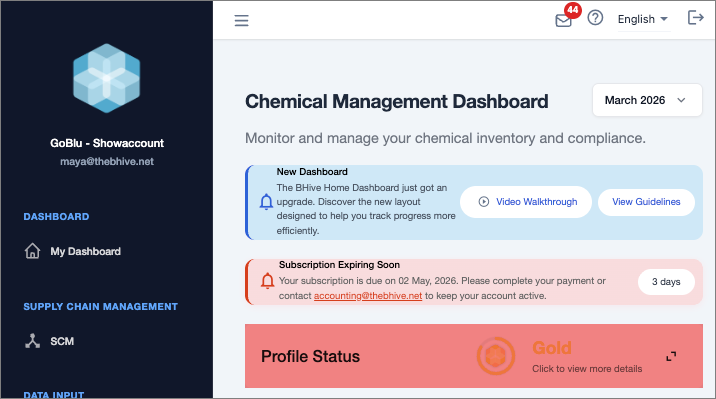Click the GoBlu - Showaccount name
This screenshot has height=399, width=716.
pos(107,143)
